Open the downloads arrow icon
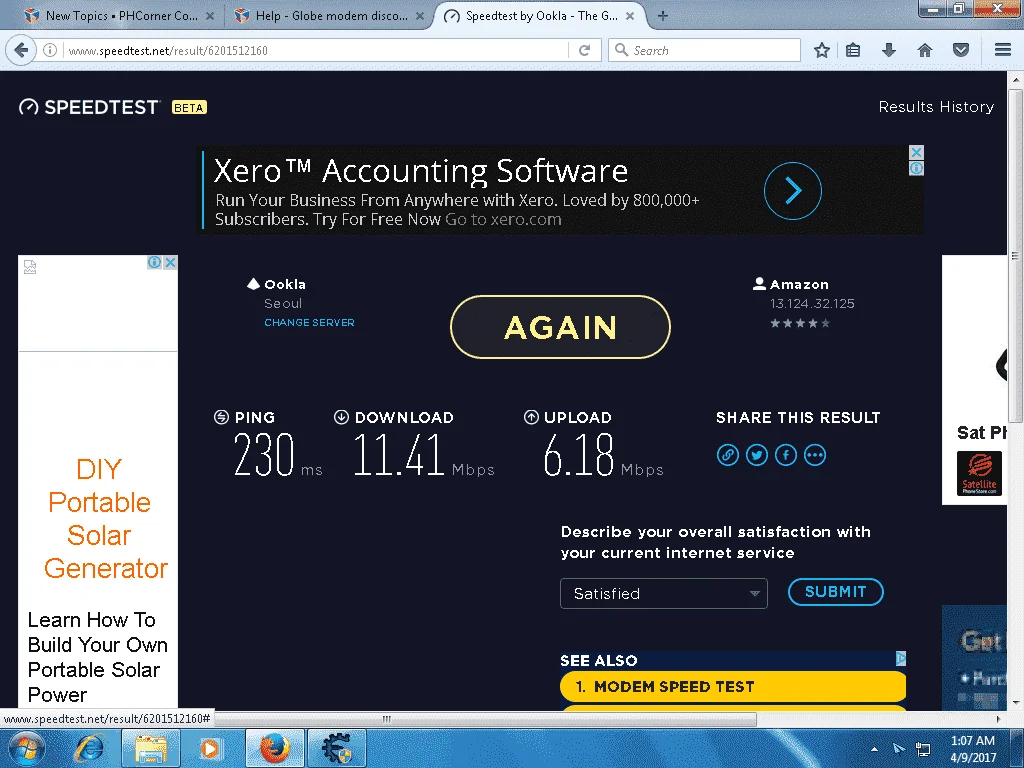1024x768 pixels. pyautogui.click(x=888, y=50)
